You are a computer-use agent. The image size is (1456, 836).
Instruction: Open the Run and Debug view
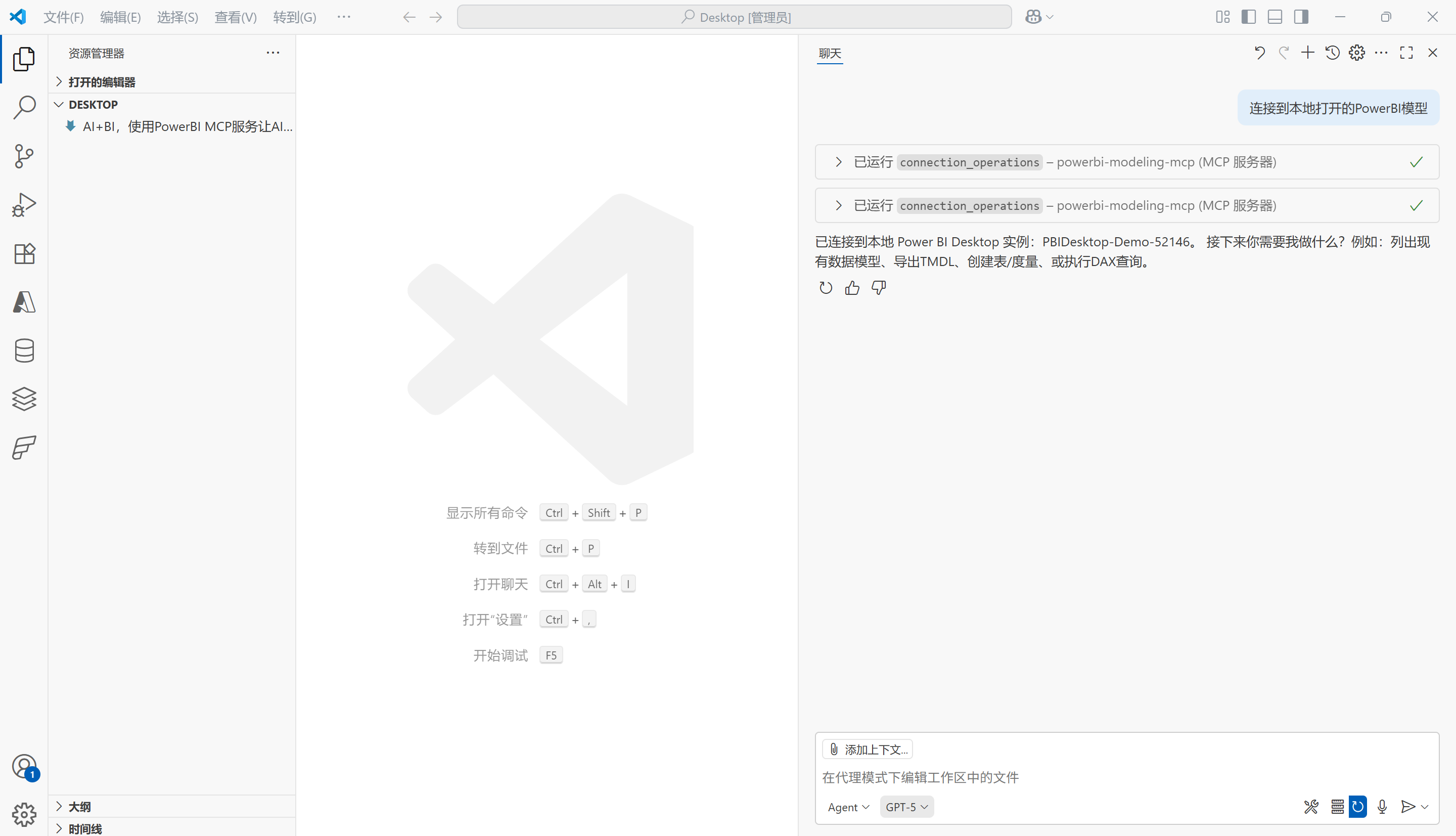click(24, 205)
